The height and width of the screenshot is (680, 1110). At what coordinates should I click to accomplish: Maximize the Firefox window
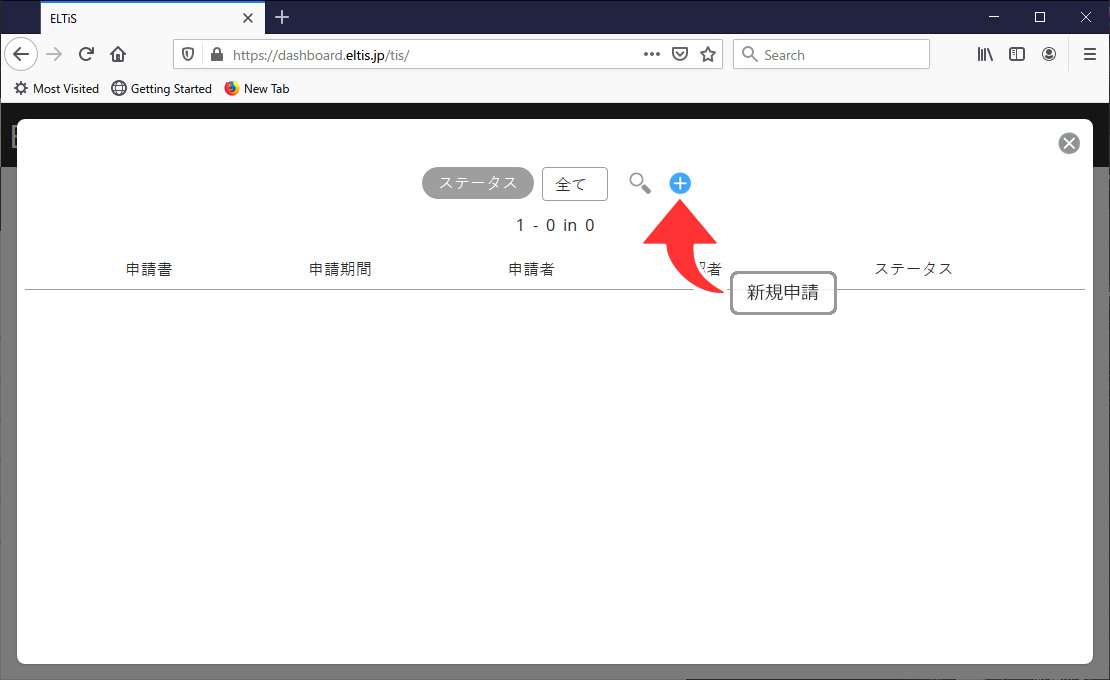point(1040,17)
